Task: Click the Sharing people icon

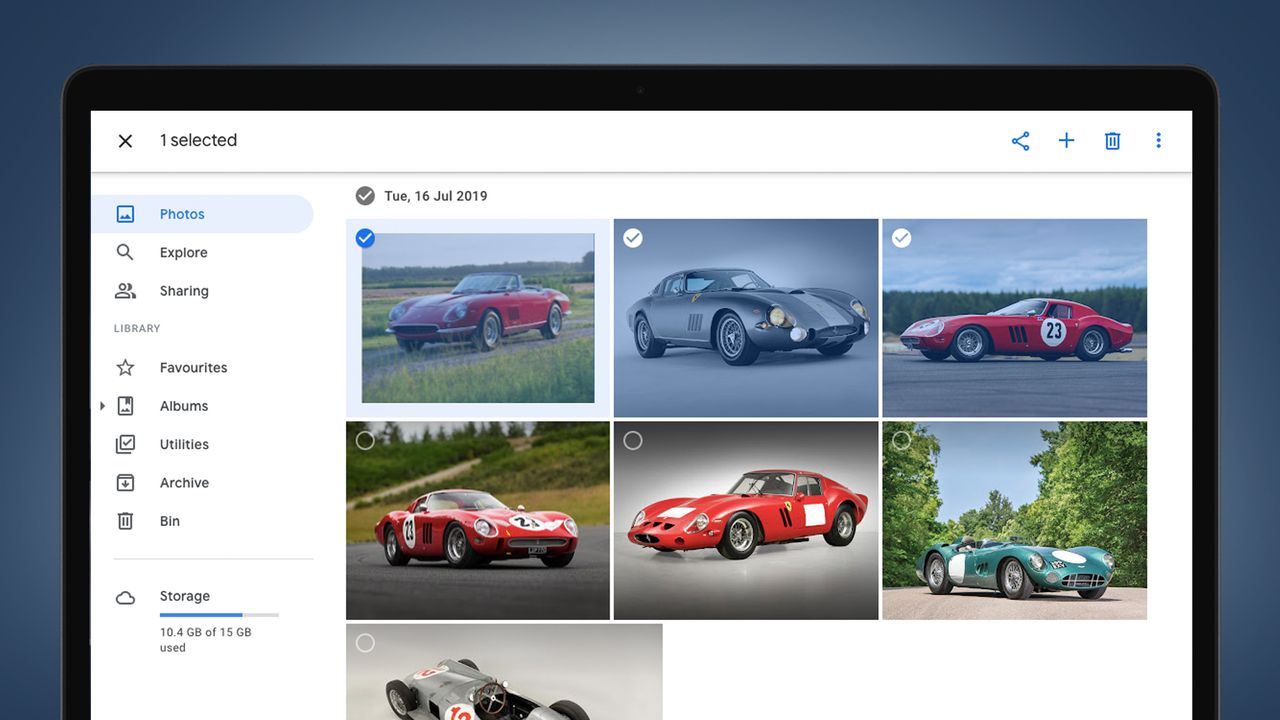Action: [125, 291]
